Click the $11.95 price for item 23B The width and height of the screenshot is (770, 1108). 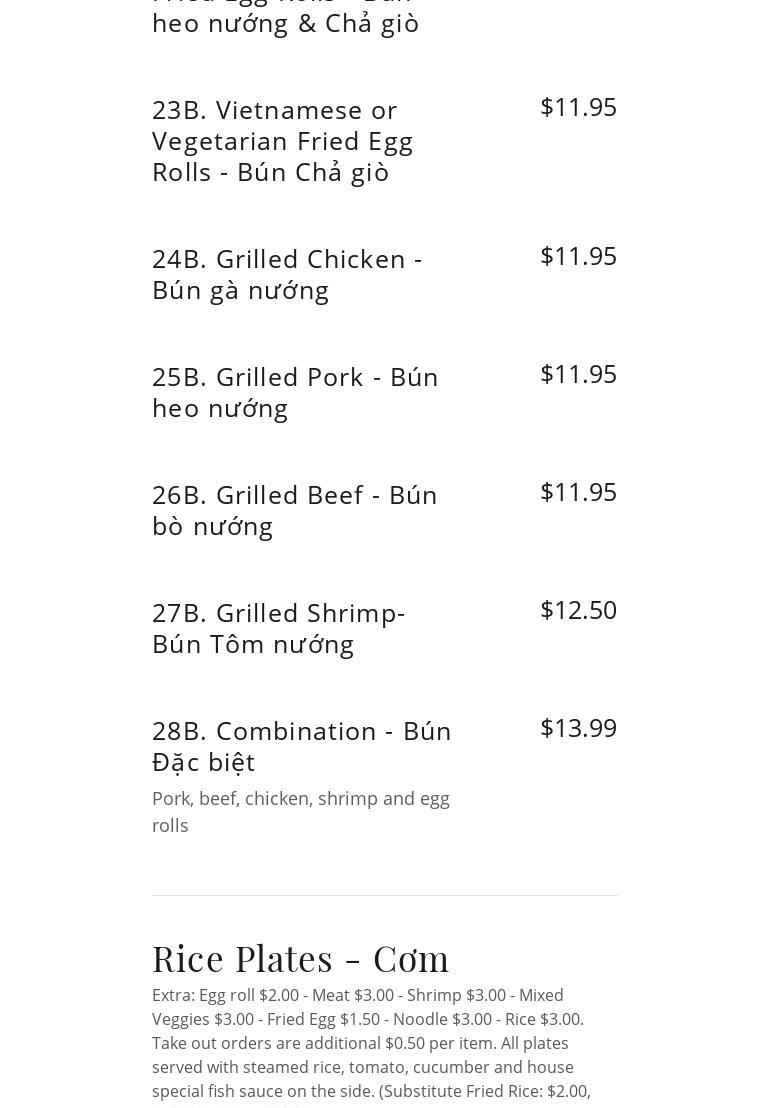pyautogui.click(x=578, y=107)
